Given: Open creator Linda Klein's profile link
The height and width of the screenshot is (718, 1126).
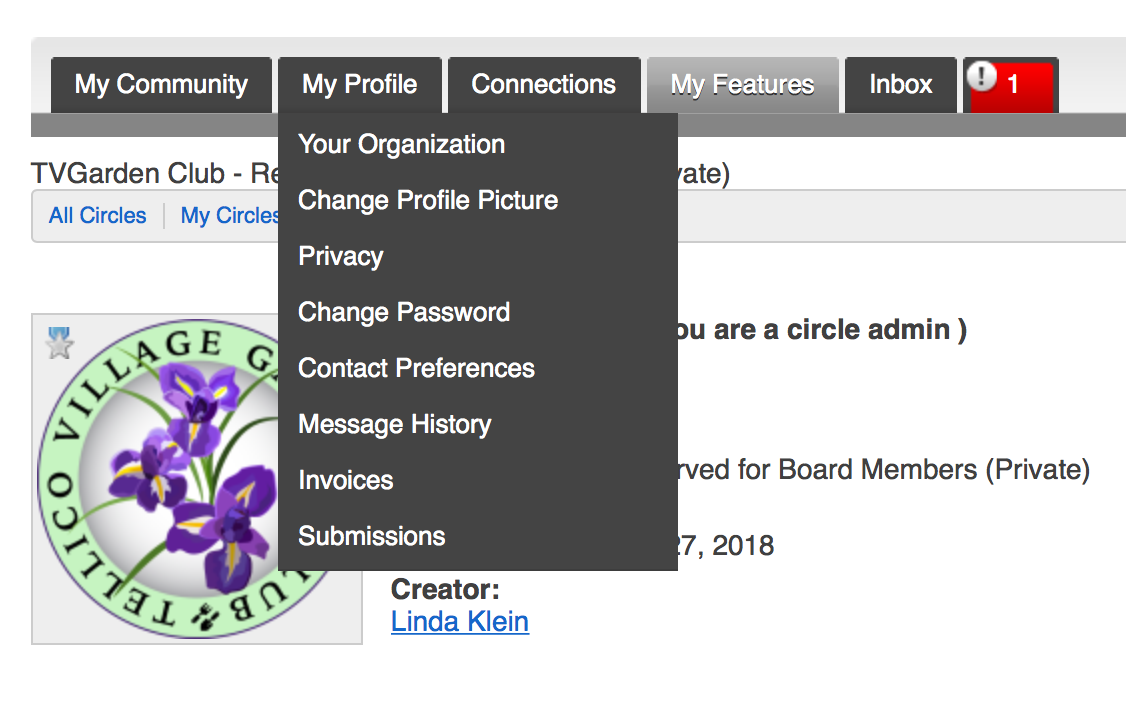Looking at the screenshot, I should pyautogui.click(x=460, y=622).
